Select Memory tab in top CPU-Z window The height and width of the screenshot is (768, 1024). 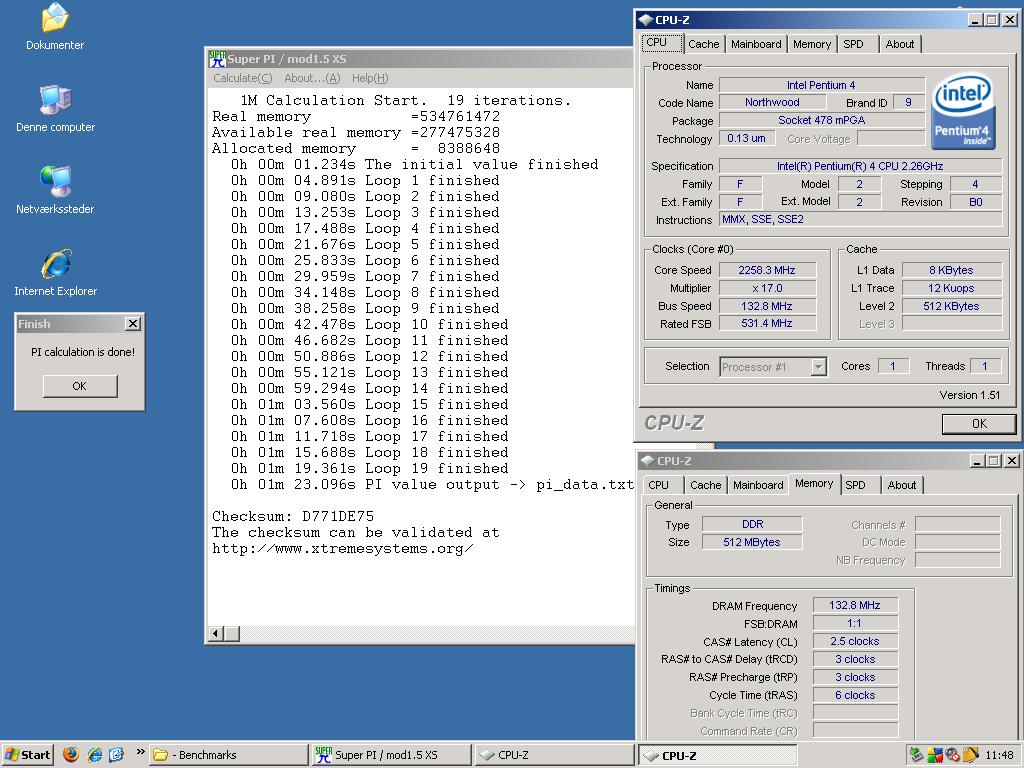click(812, 44)
